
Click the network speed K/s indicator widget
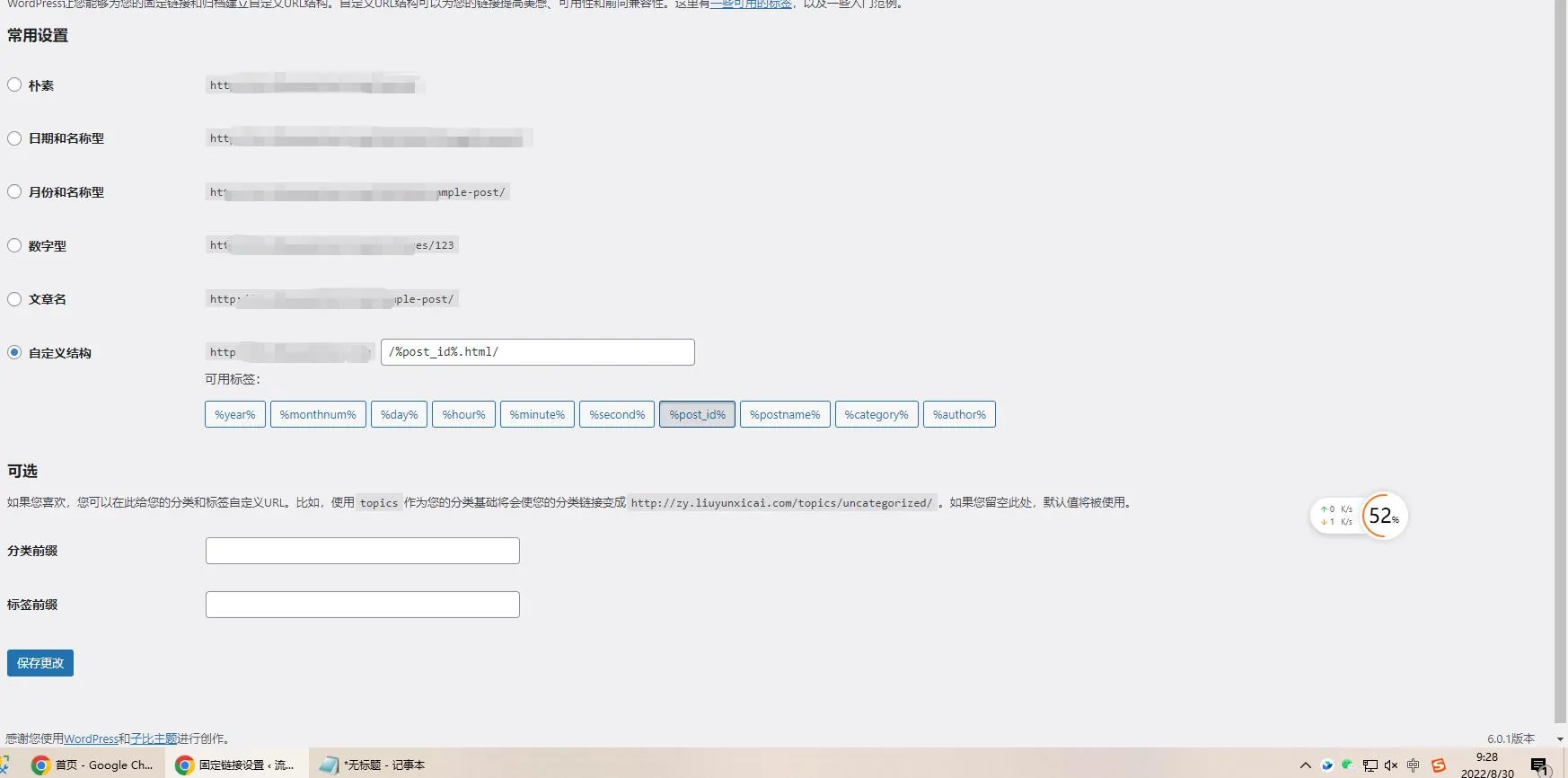1336,516
